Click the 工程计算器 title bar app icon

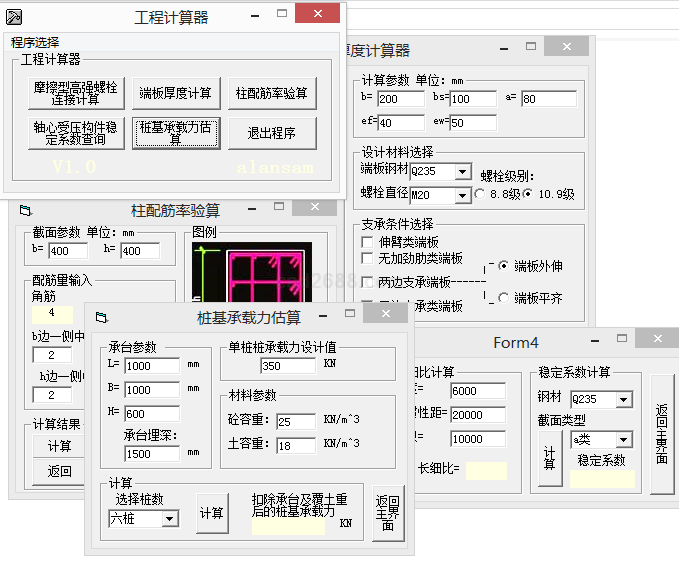15,17
